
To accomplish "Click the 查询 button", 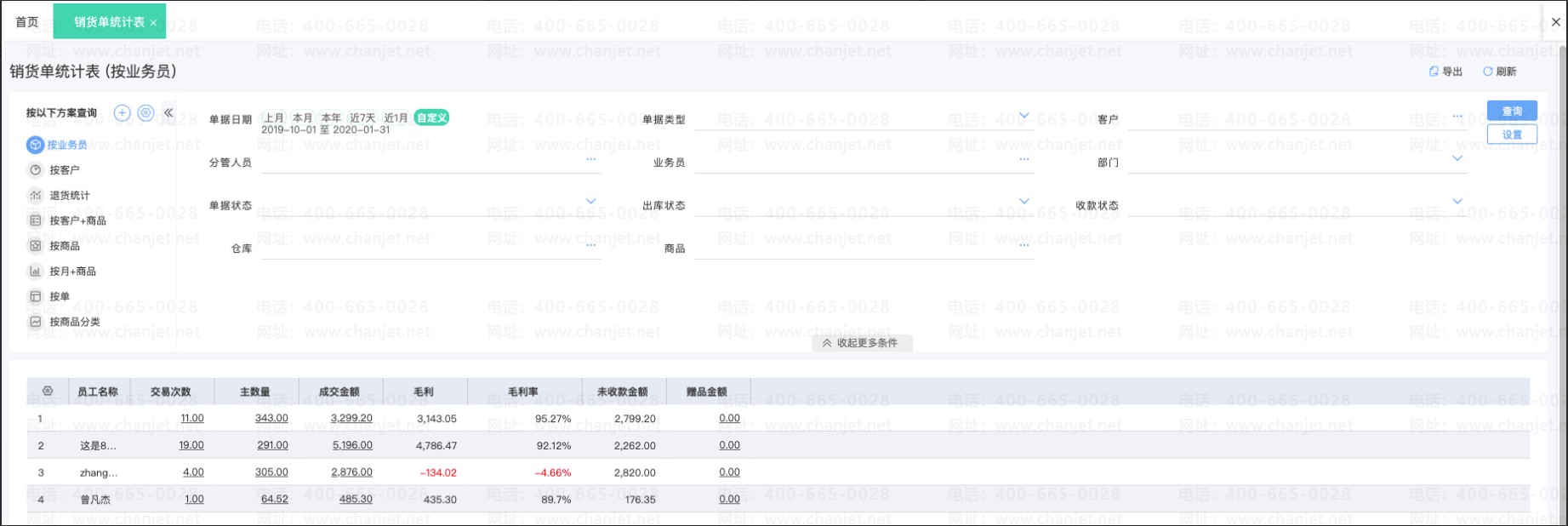I will click(1512, 111).
